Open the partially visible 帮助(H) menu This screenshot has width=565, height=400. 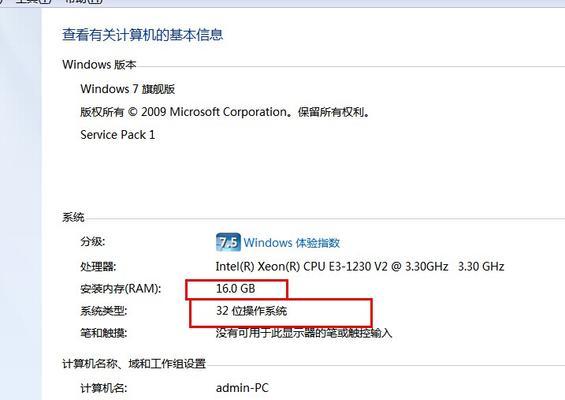(84, 1)
